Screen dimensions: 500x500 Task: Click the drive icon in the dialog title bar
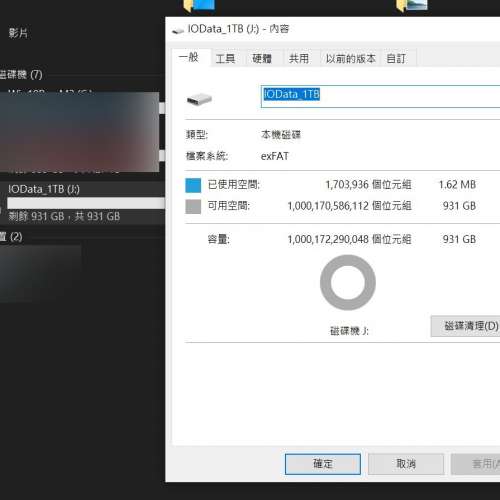click(x=178, y=31)
